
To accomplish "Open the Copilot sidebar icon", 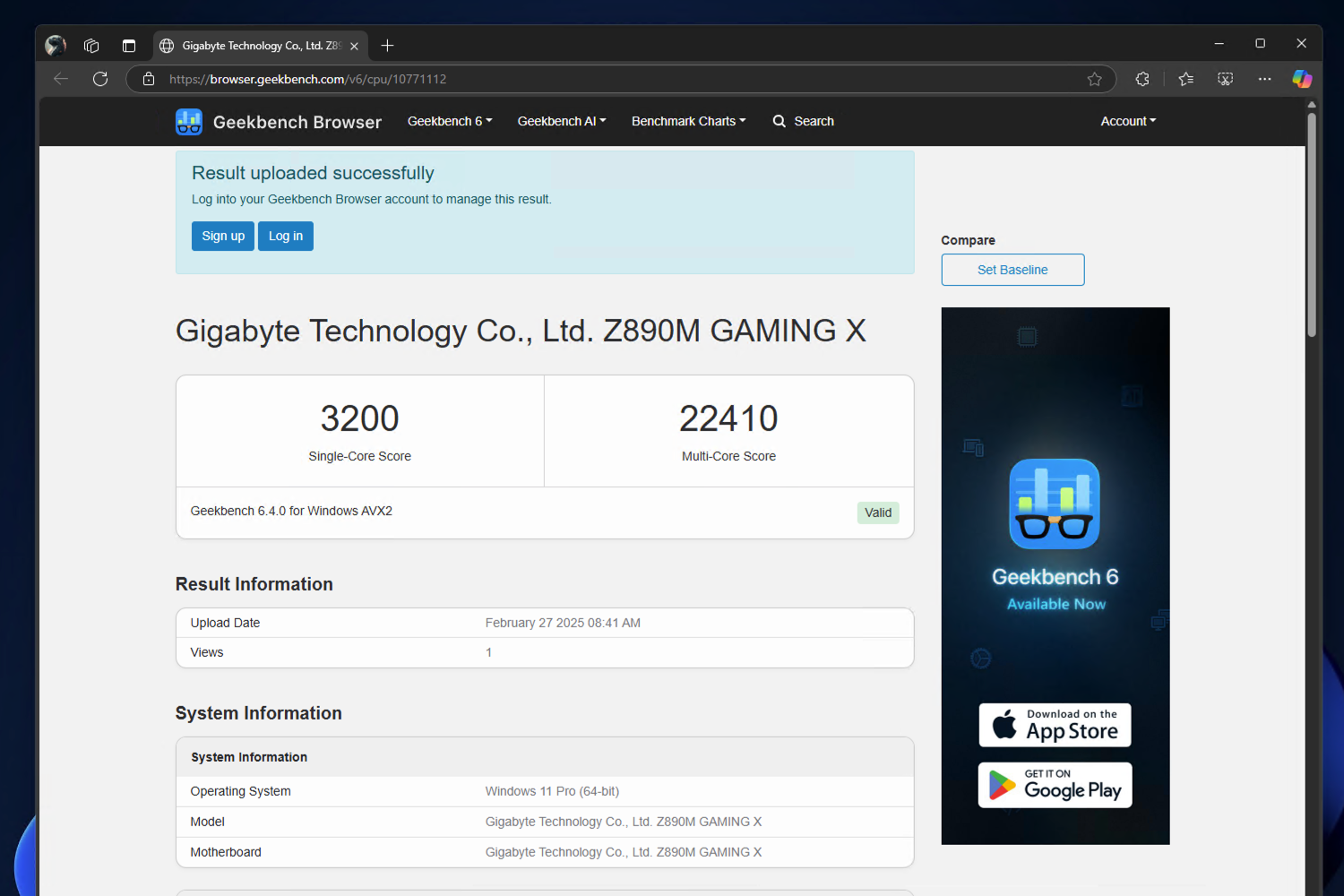I will [1302, 79].
